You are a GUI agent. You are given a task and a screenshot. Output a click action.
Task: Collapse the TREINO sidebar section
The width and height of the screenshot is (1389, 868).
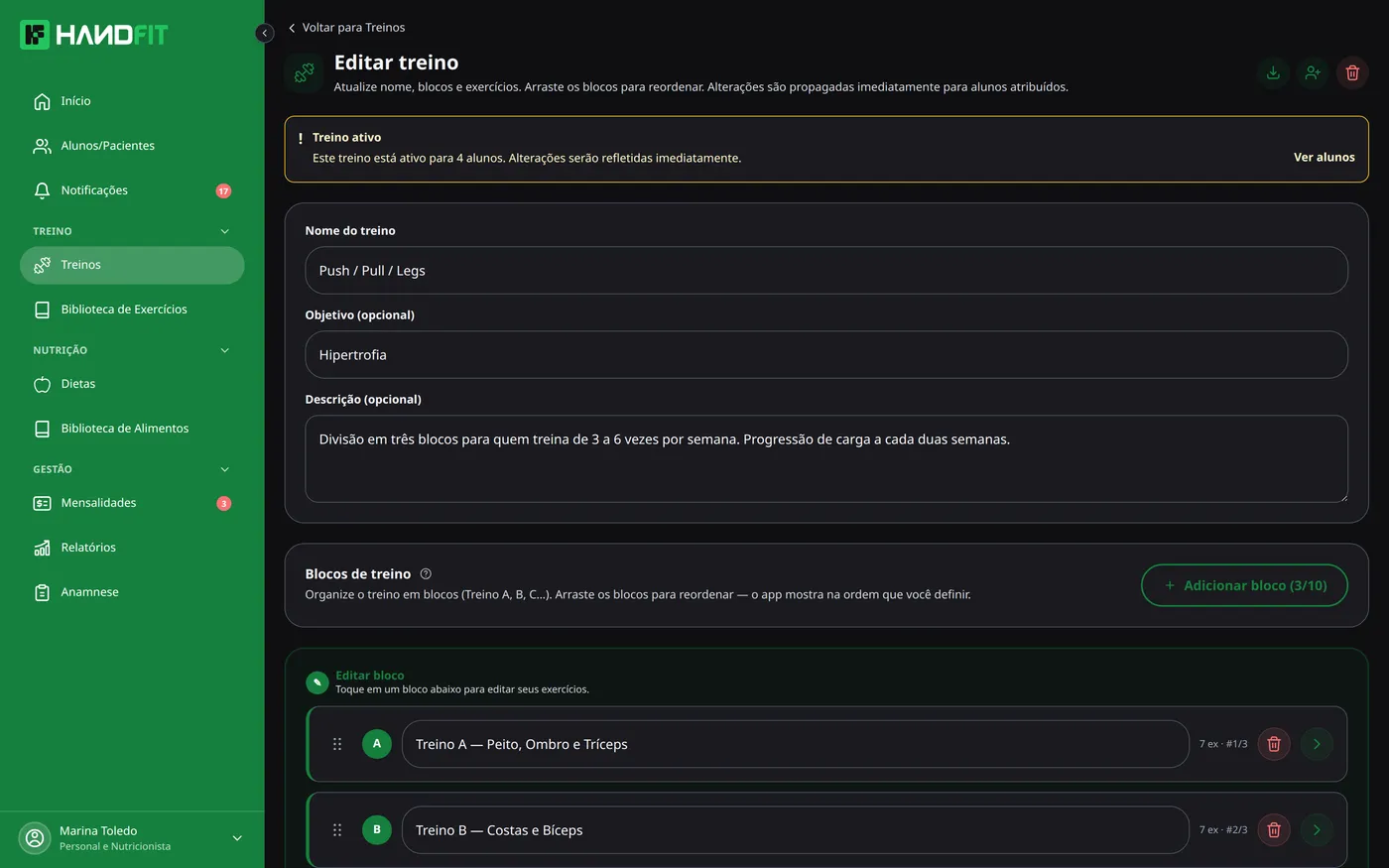click(224, 231)
